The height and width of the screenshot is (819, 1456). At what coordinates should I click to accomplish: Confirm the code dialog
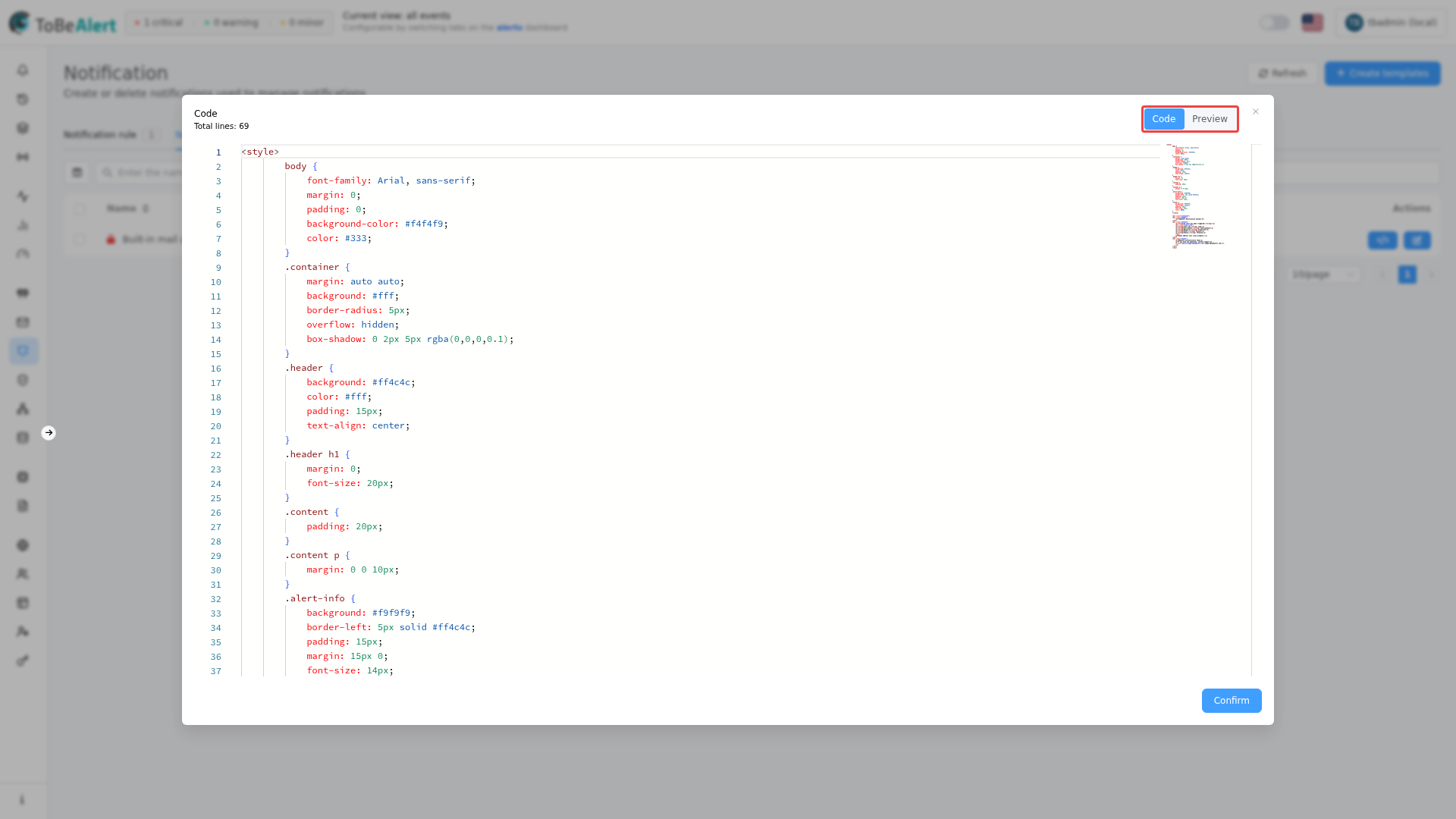(x=1232, y=701)
